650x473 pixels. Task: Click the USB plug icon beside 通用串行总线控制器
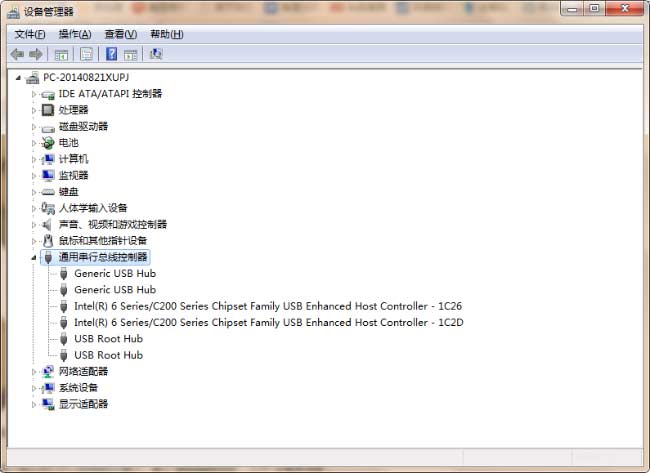pos(48,257)
